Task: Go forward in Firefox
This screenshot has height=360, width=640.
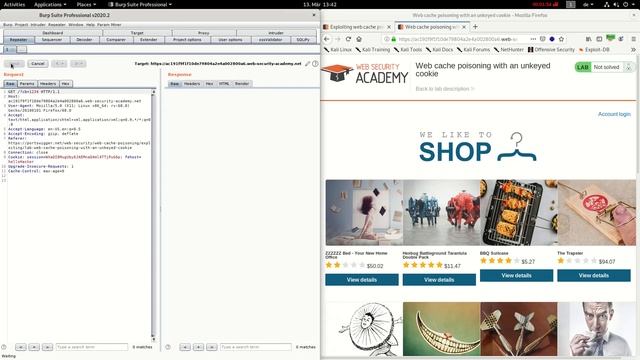Action: pos(338,39)
